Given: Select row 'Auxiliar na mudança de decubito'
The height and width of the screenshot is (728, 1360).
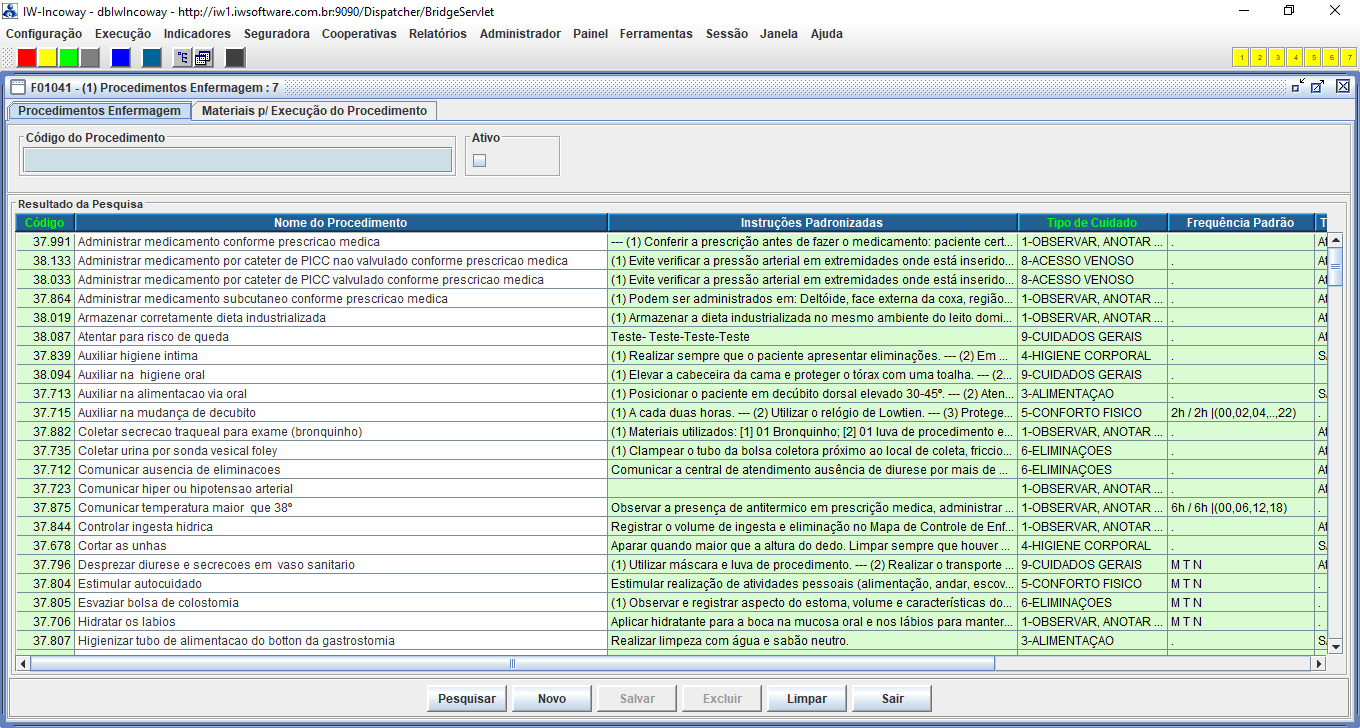Looking at the screenshot, I should click(x=671, y=413).
